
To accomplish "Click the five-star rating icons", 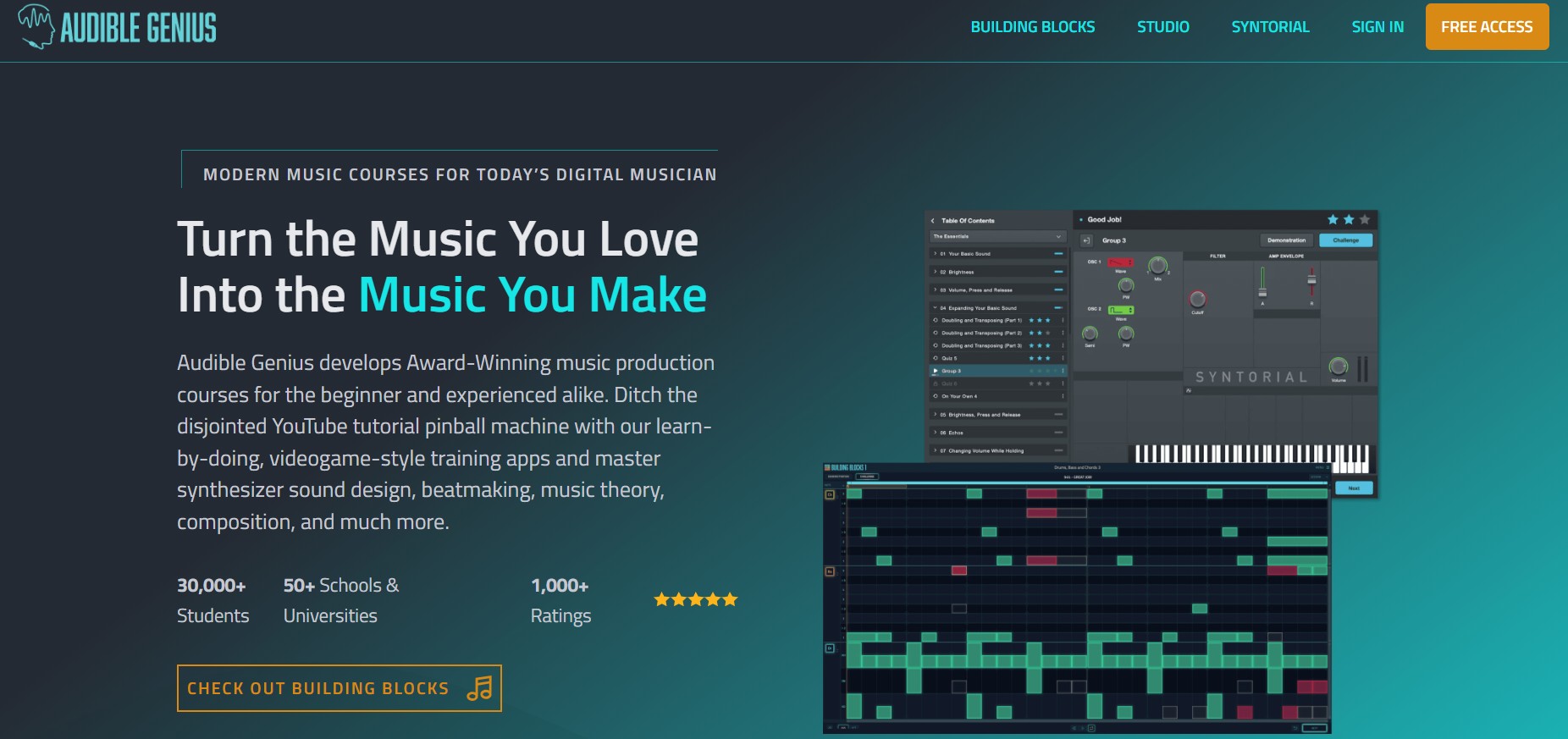I will pyautogui.click(x=695, y=600).
